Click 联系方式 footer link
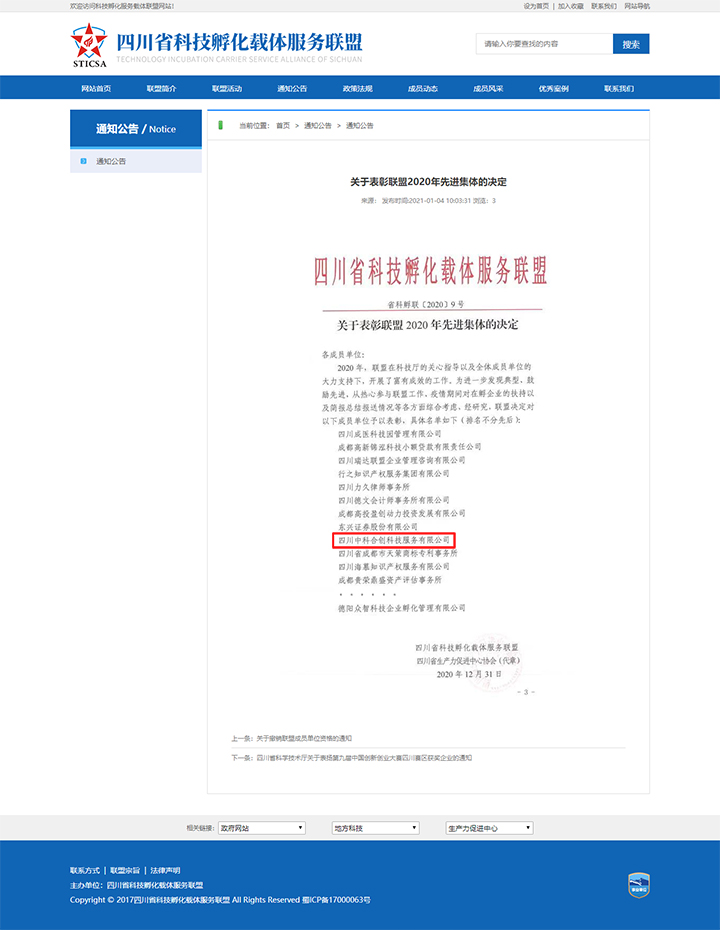Screen dimensions: 720x930 point(85,871)
